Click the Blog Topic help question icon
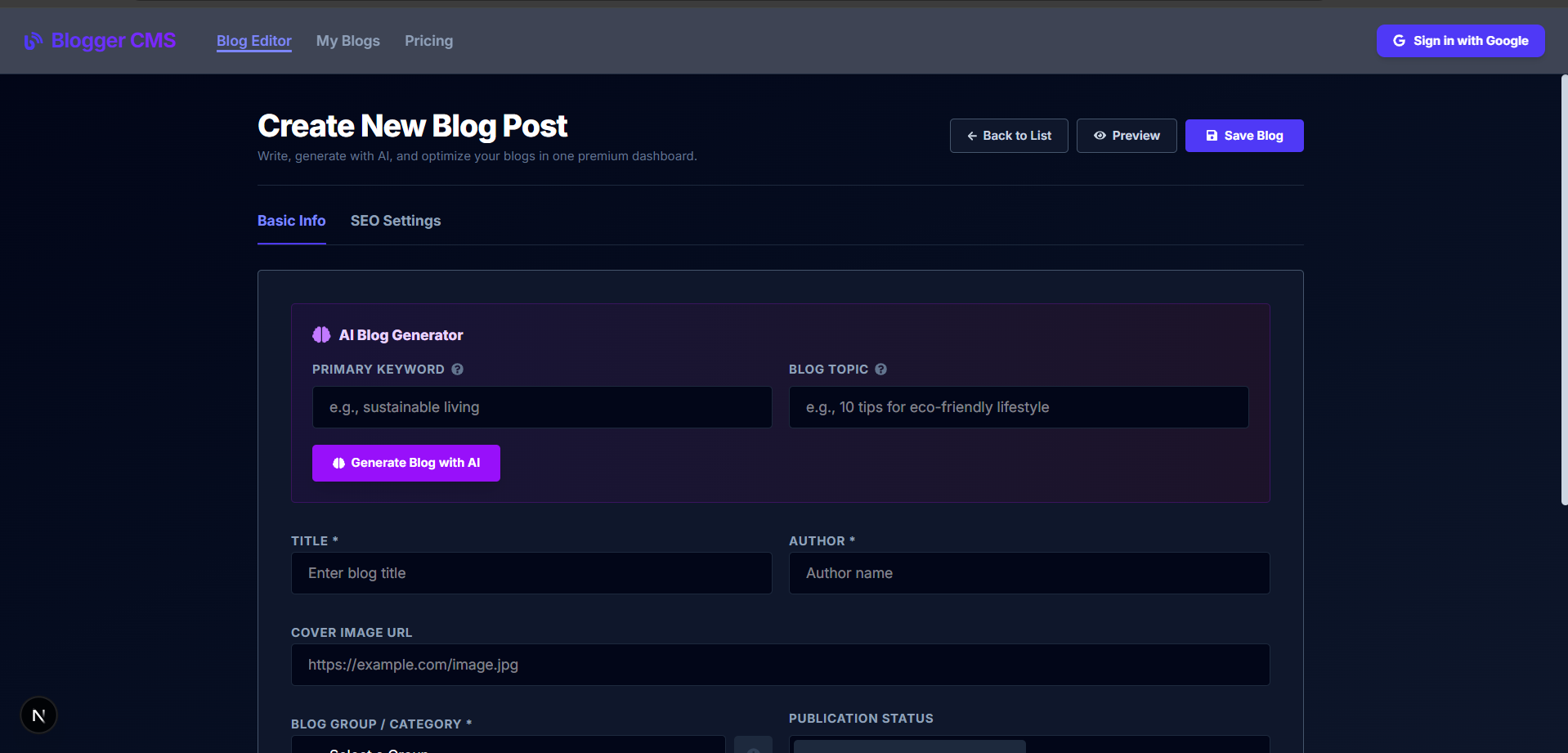Image resolution: width=1568 pixels, height=753 pixels. click(880, 370)
